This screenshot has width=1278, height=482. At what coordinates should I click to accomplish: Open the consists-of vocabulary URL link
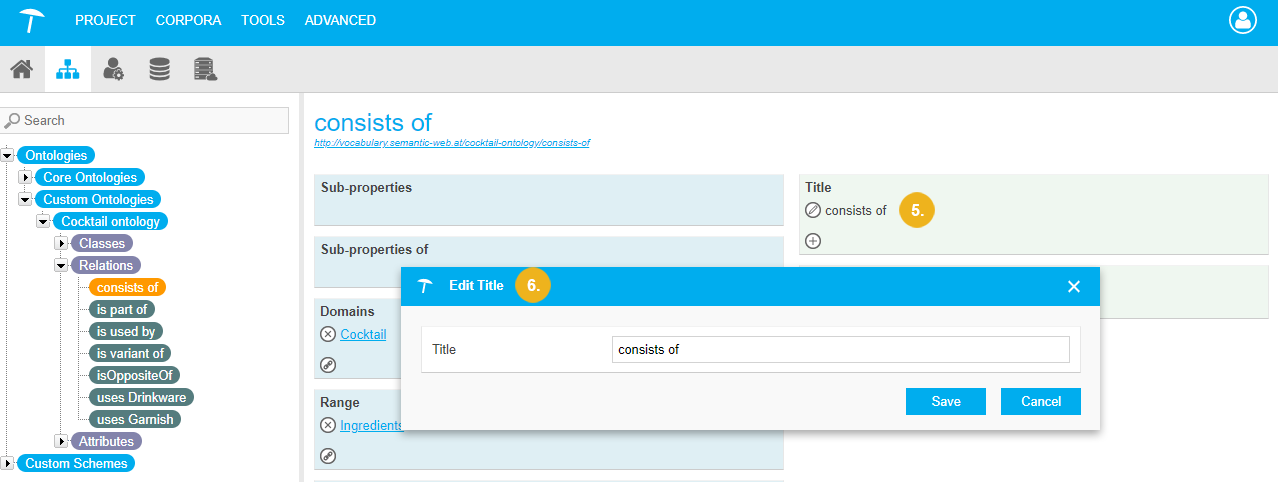tap(452, 143)
